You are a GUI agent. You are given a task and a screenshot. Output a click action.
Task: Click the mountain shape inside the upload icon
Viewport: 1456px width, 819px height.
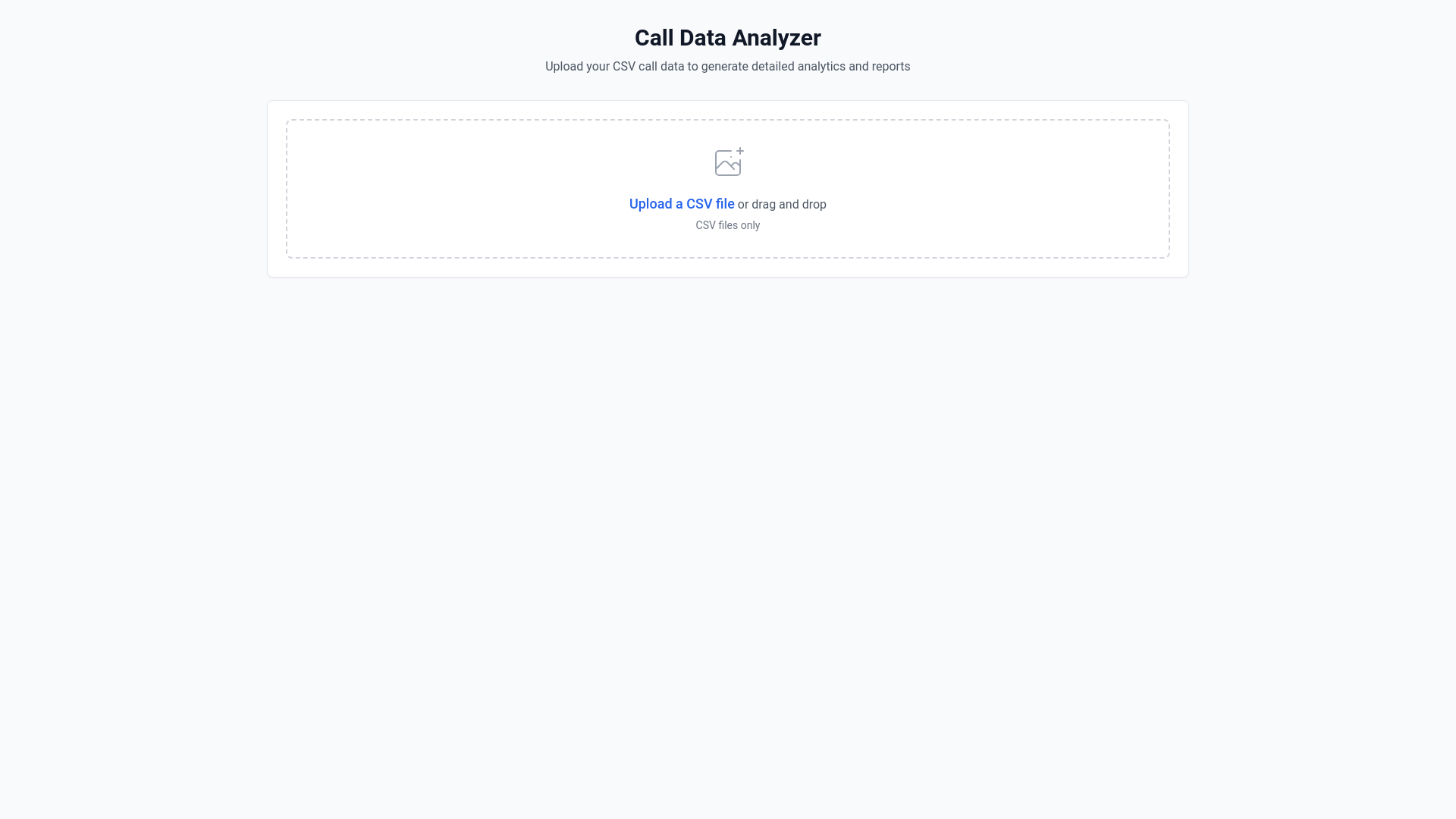tap(726, 168)
